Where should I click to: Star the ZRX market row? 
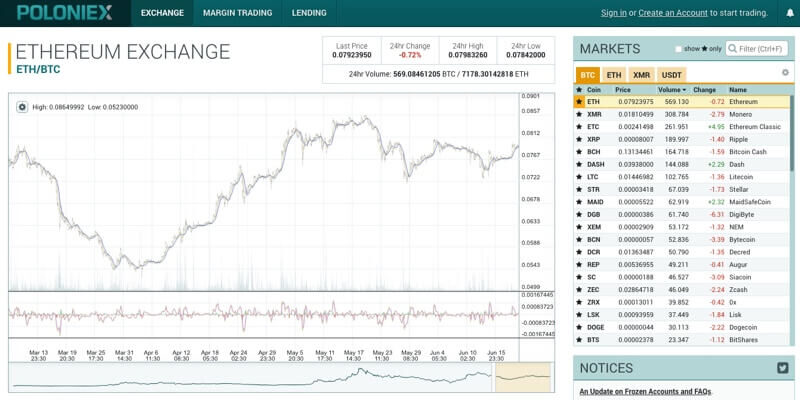coord(579,302)
